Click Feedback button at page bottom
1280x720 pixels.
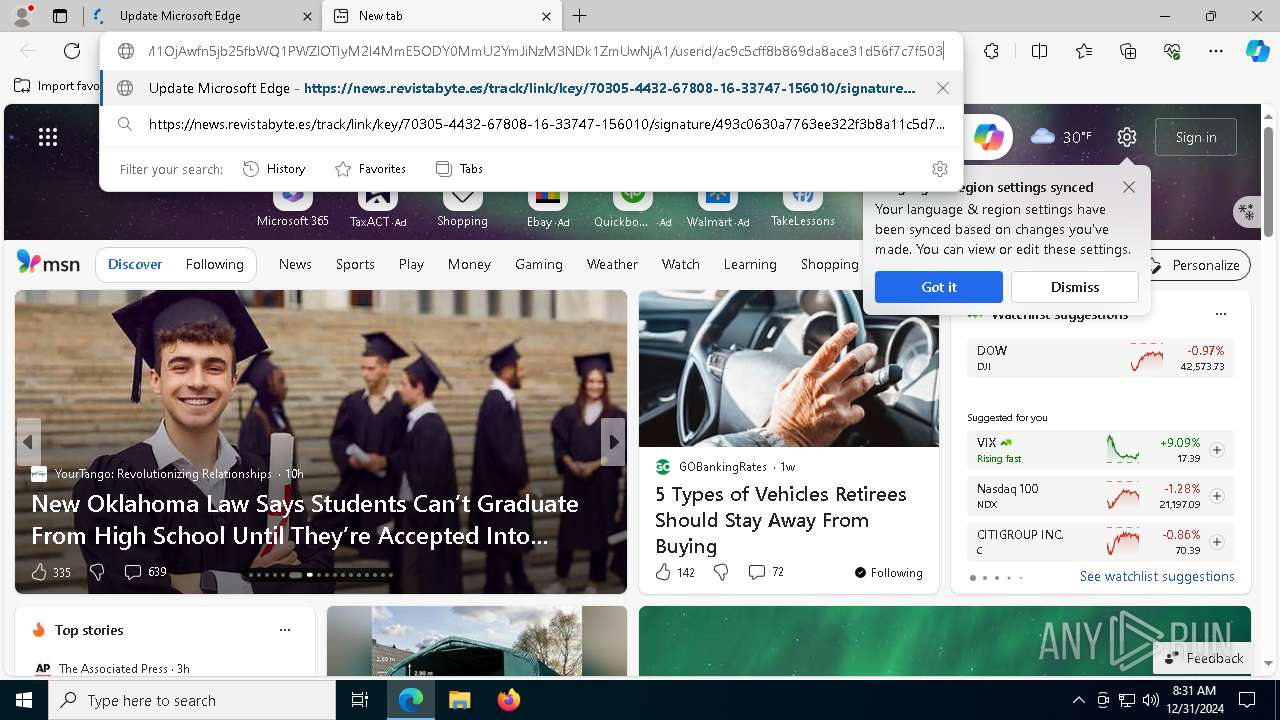click(x=1204, y=658)
